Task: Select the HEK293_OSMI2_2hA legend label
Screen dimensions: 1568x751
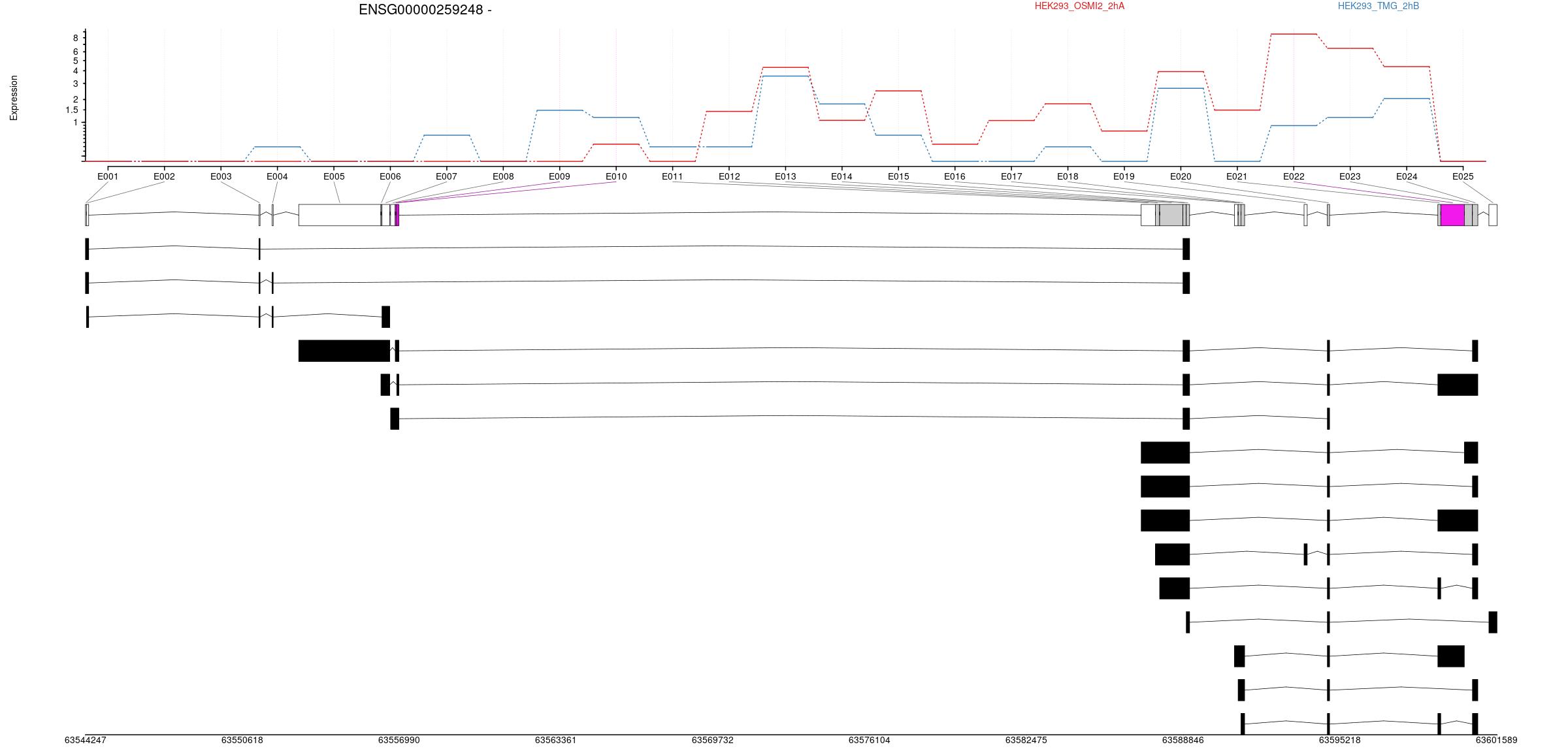Action: [1079, 6]
